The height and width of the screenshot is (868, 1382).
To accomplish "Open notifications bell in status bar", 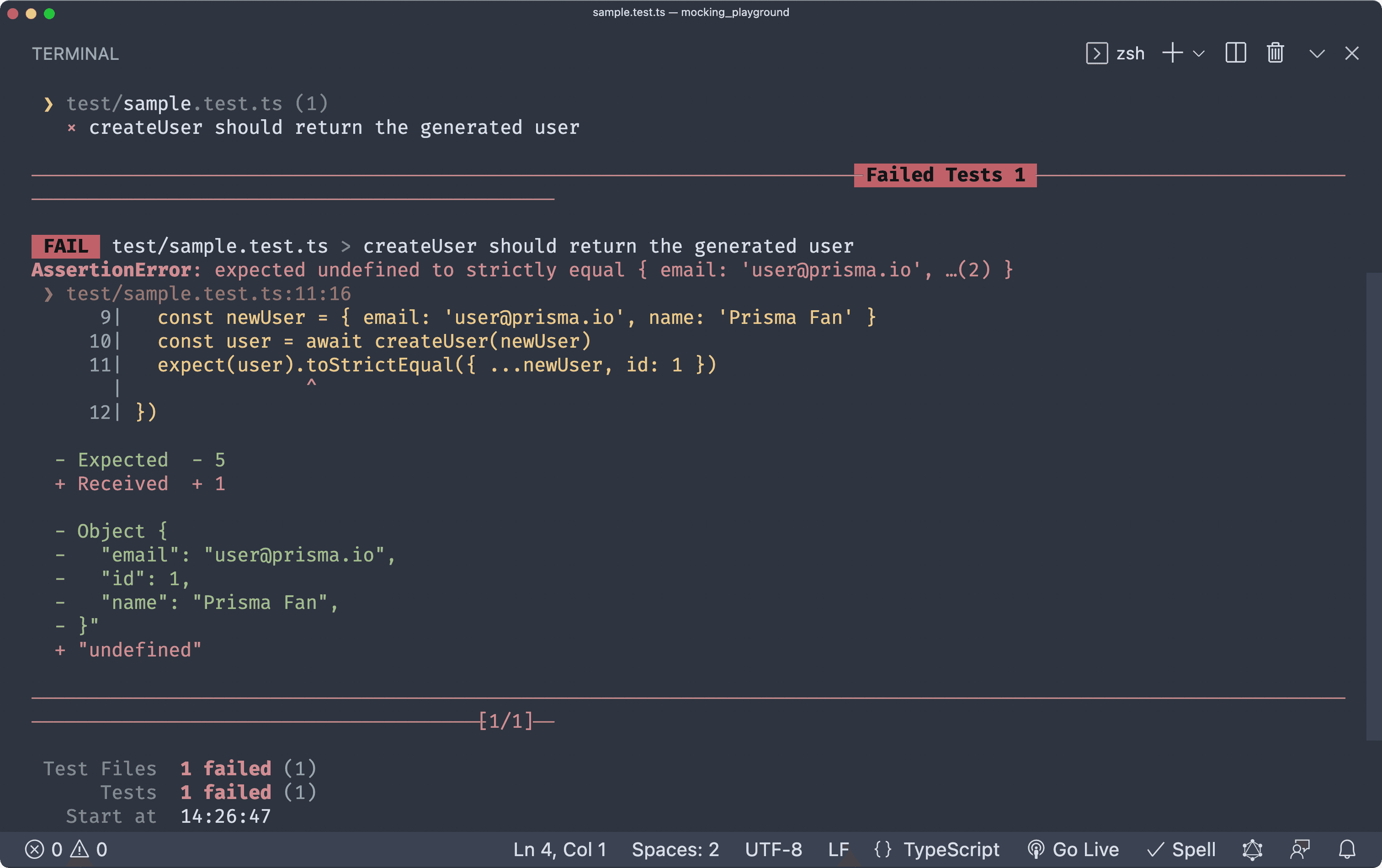I will coord(1346,849).
